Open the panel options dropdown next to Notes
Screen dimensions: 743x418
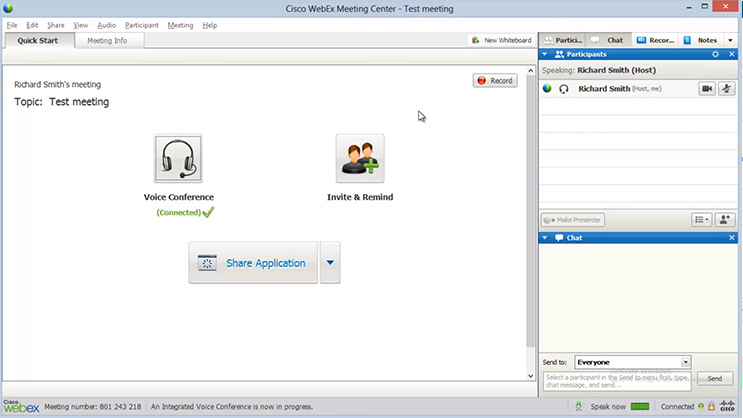click(x=730, y=40)
